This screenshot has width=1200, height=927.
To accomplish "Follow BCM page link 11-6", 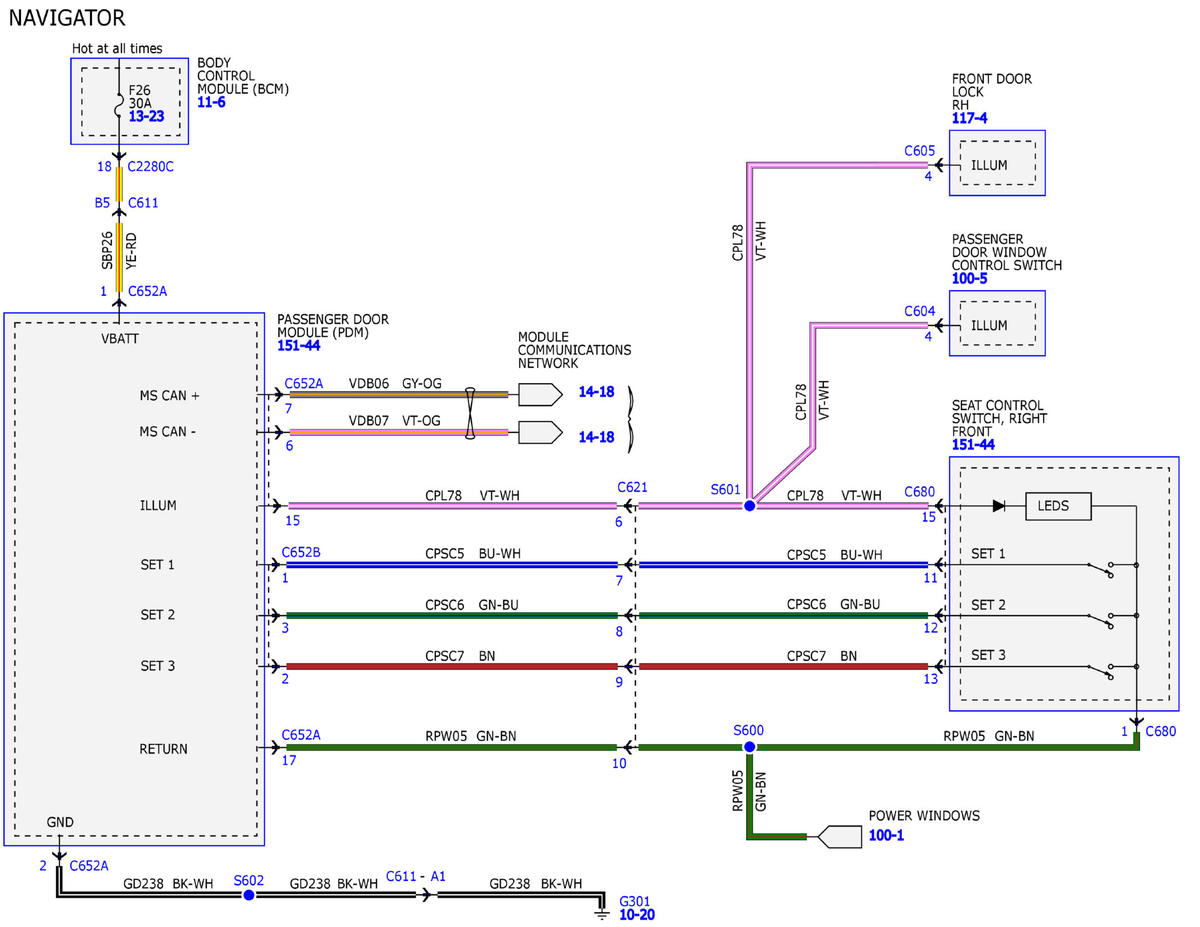I will coord(214,102).
